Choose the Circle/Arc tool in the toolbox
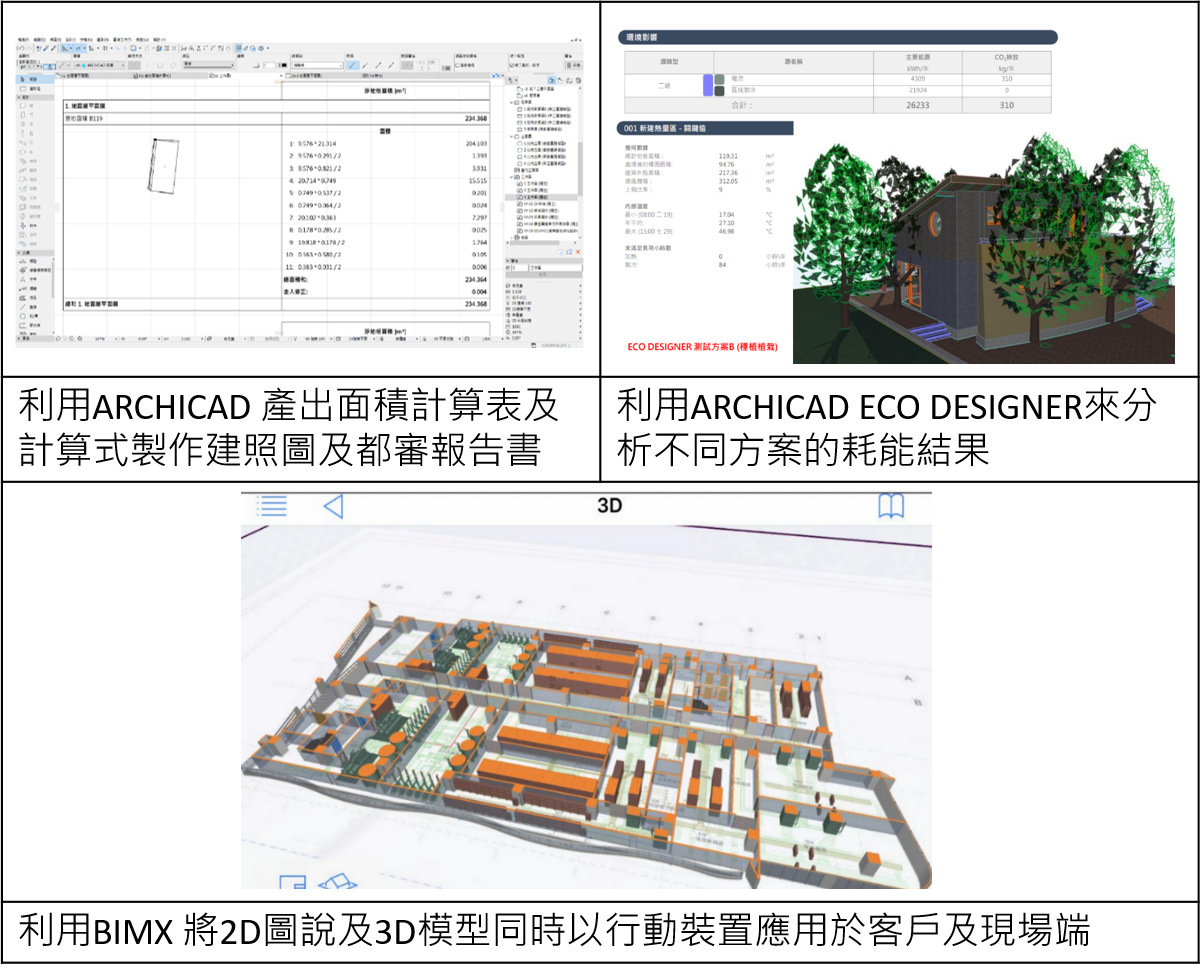This screenshot has height=977, width=1201. click(24, 315)
